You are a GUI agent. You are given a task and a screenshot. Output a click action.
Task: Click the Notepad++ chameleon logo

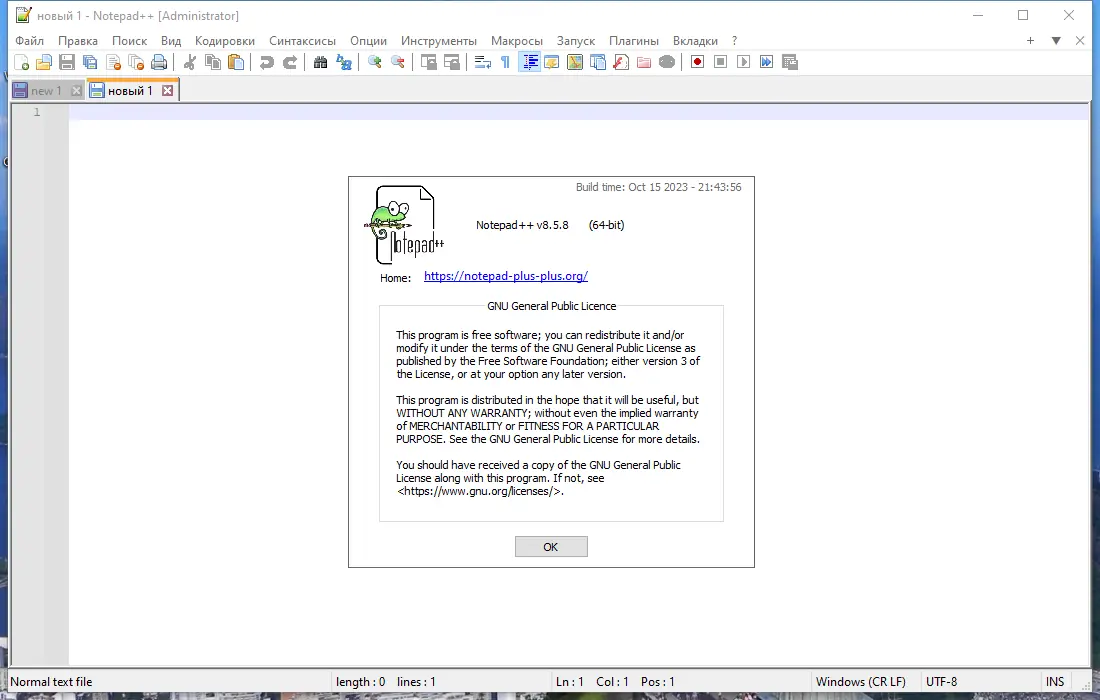pos(404,224)
